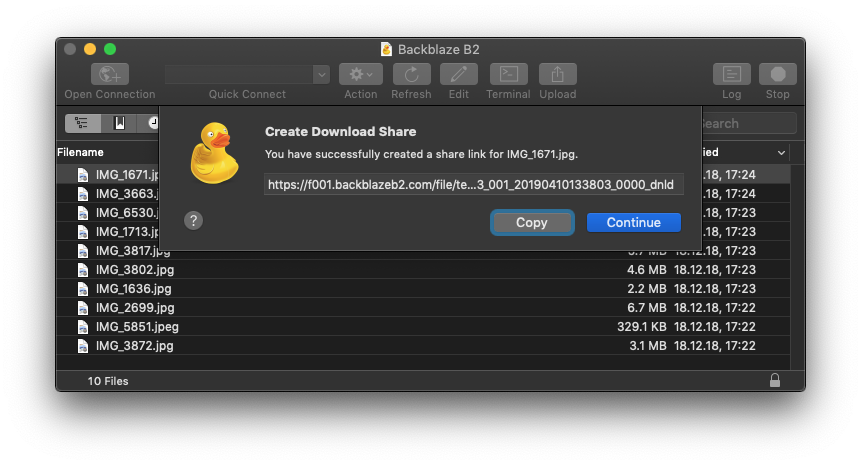
Task: Select file IMG_3802.jpg
Action: (423, 270)
